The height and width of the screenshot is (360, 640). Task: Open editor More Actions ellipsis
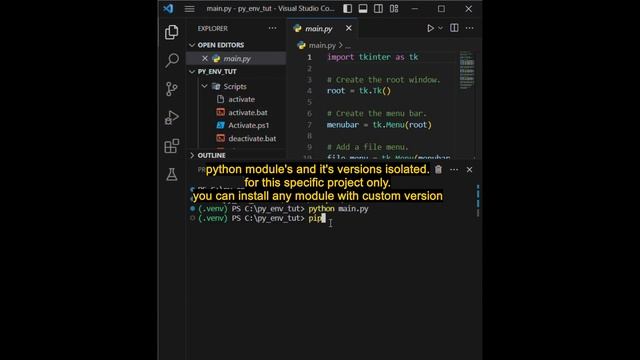(470, 28)
